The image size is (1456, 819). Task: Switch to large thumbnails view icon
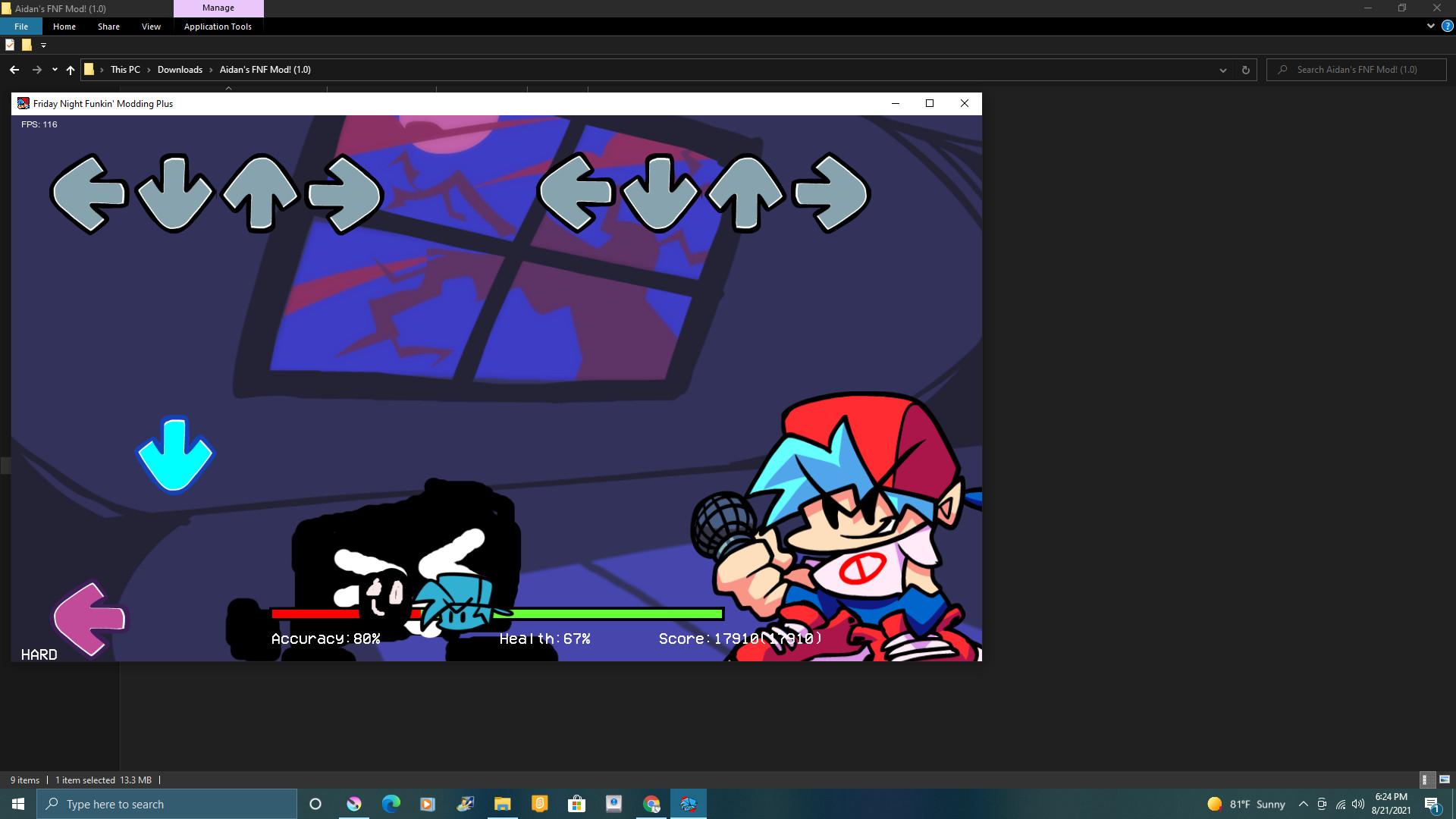click(x=1445, y=780)
